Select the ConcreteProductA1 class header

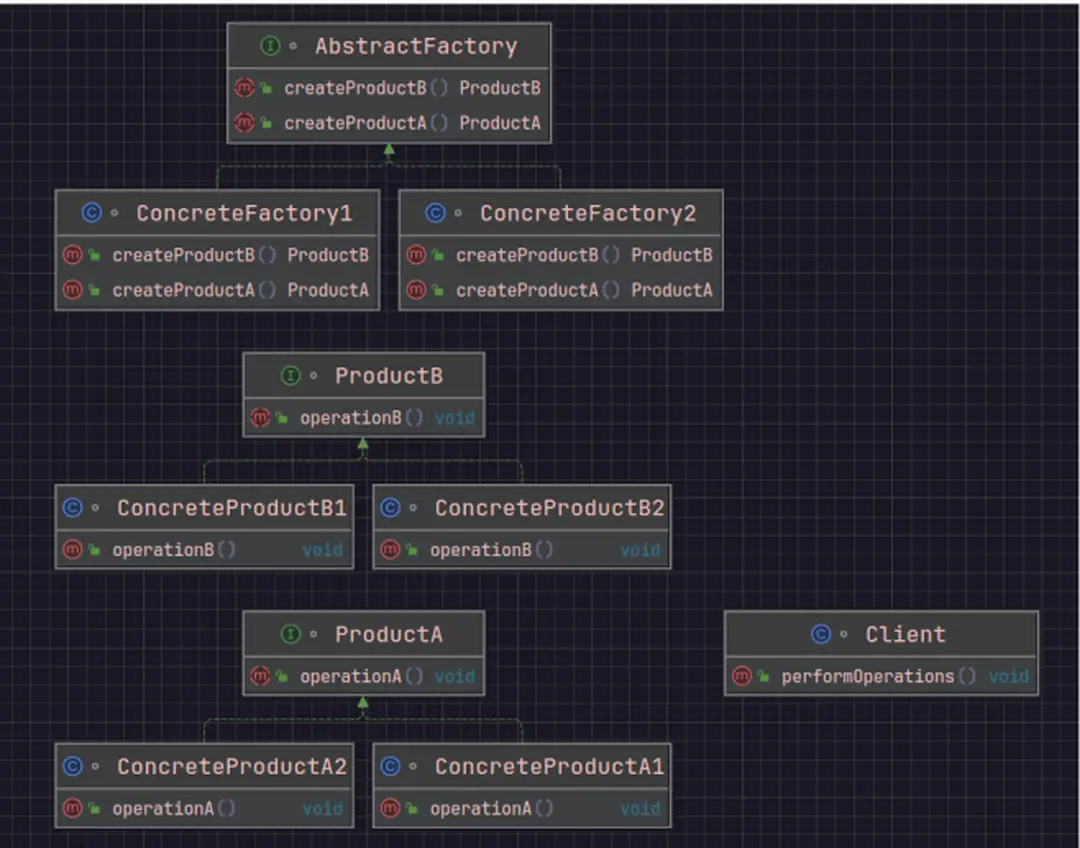548,766
